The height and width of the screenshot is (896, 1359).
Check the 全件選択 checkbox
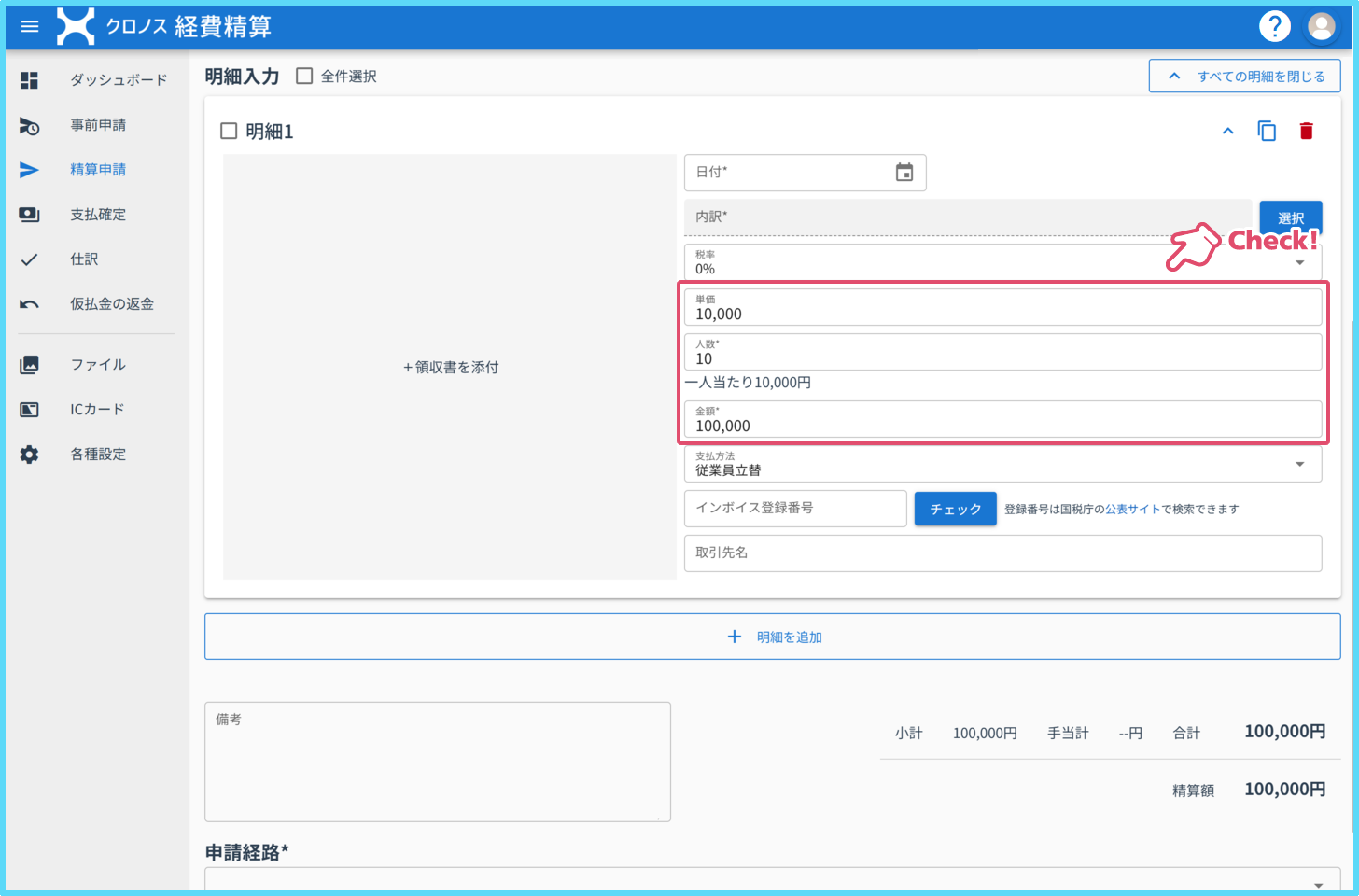click(304, 77)
